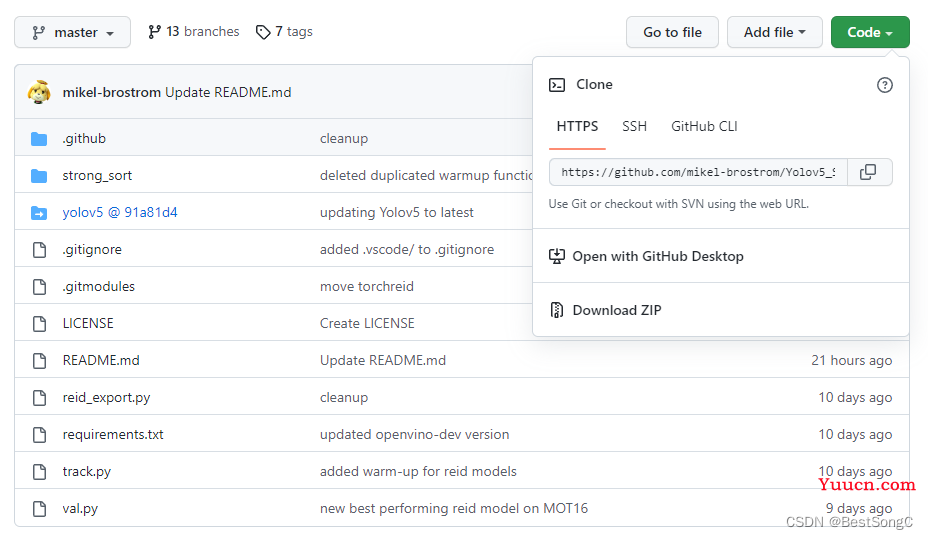Click the 21 hours ago timestamp
Image resolution: width=928 pixels, height=539 pixels.
[852, 360]
